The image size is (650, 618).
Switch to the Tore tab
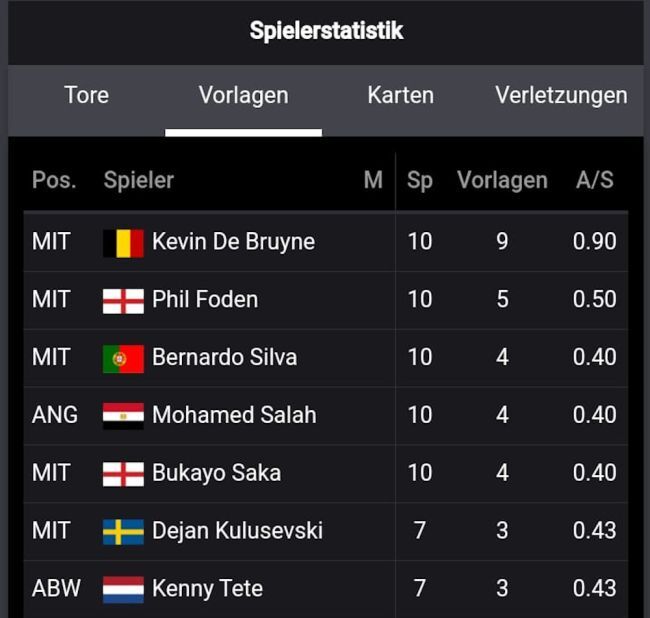pyautogui.click(x=86, y=96)
